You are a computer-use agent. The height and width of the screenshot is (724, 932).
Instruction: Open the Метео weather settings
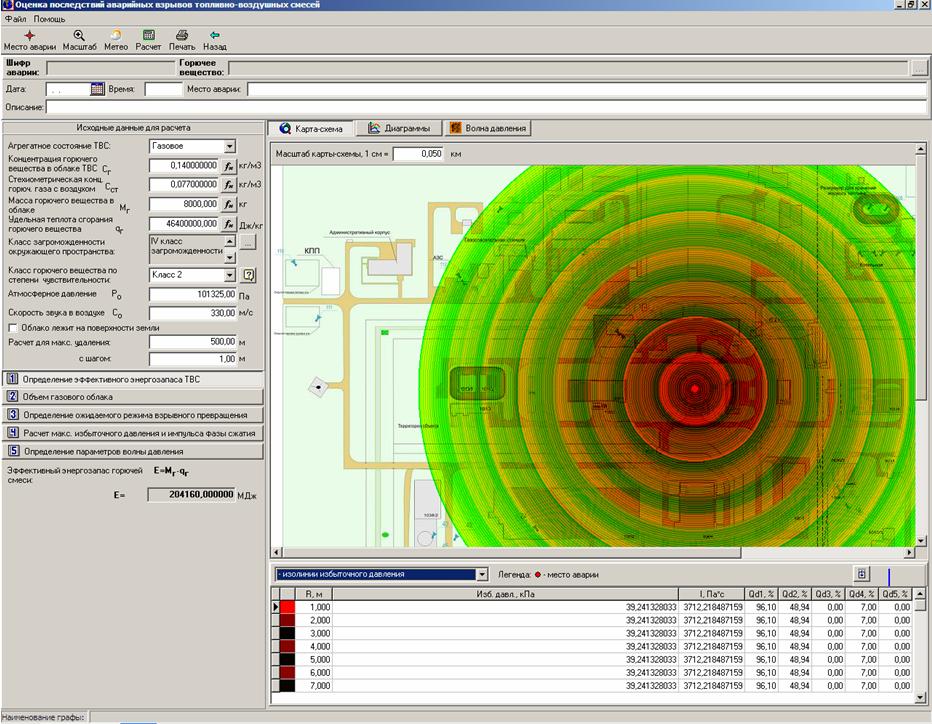(x=116, y=35)
